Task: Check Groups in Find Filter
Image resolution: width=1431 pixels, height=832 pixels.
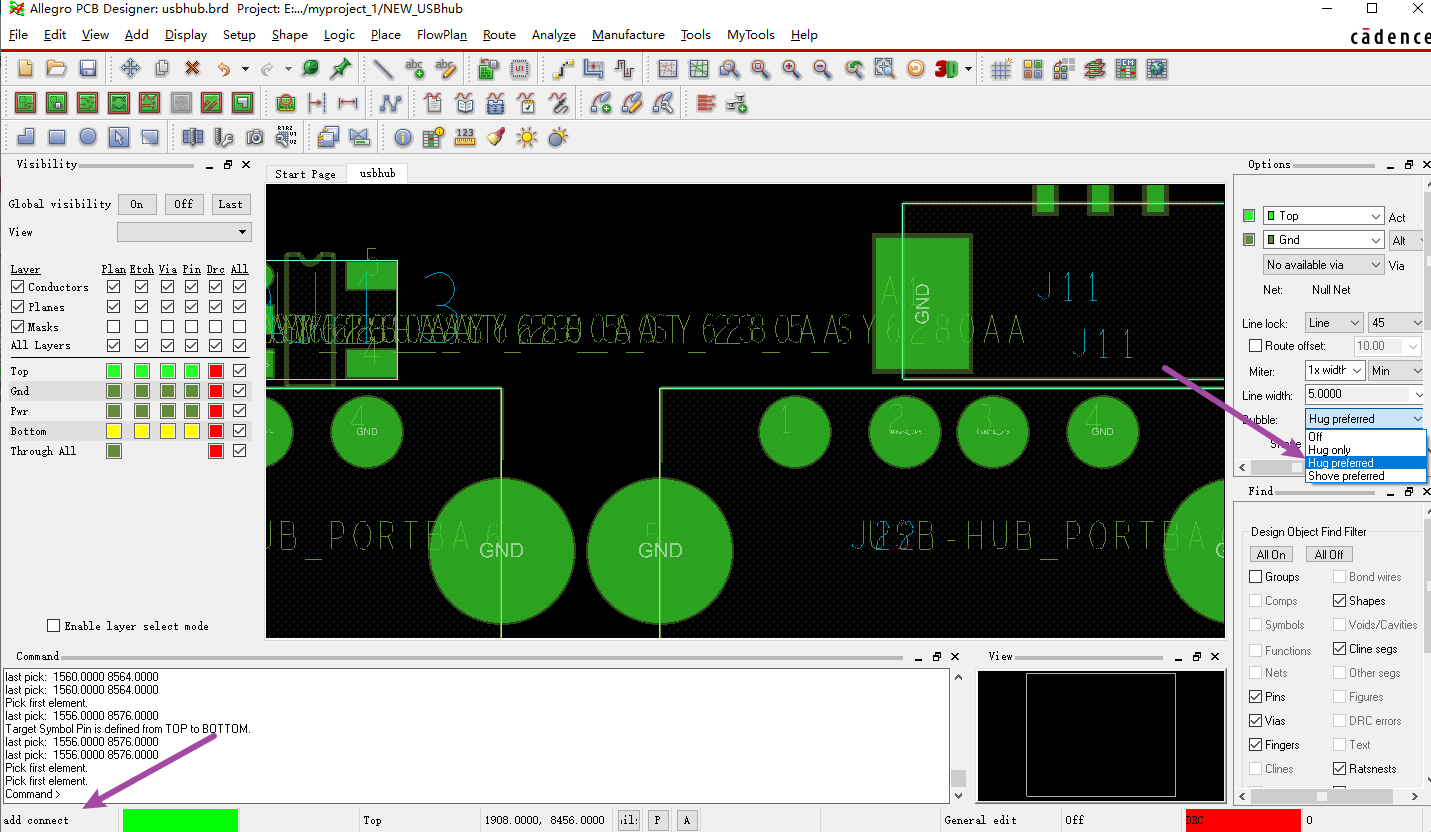Action: (1256, 577)
